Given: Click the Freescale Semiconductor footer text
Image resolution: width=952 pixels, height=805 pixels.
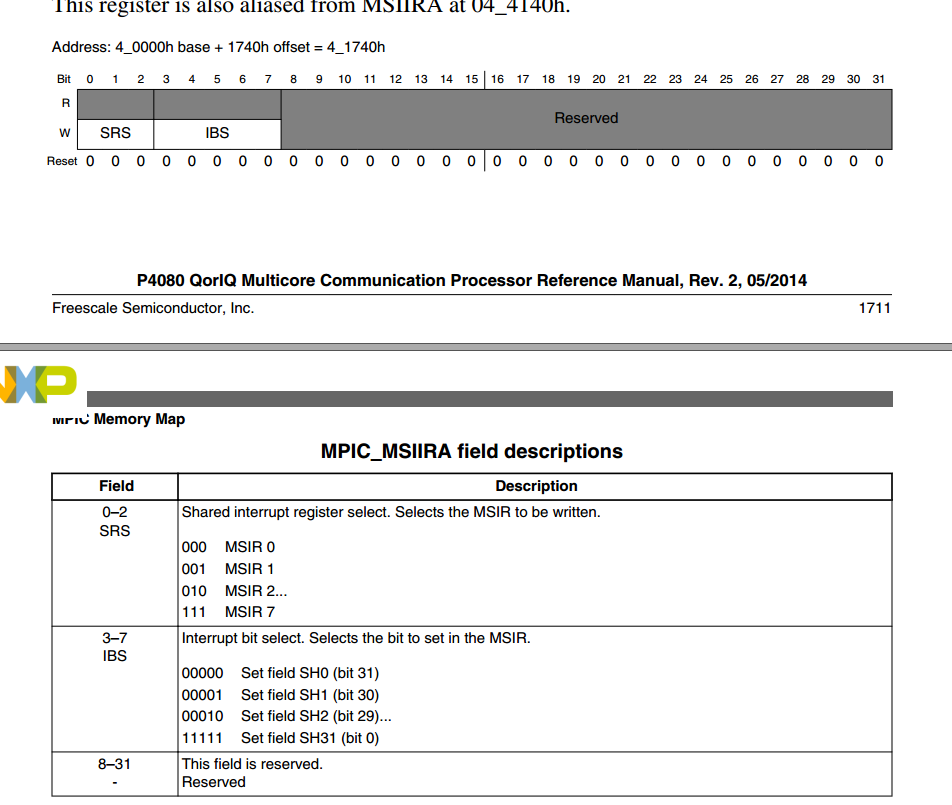Looking at the screenshot, I should coord(152,308).
